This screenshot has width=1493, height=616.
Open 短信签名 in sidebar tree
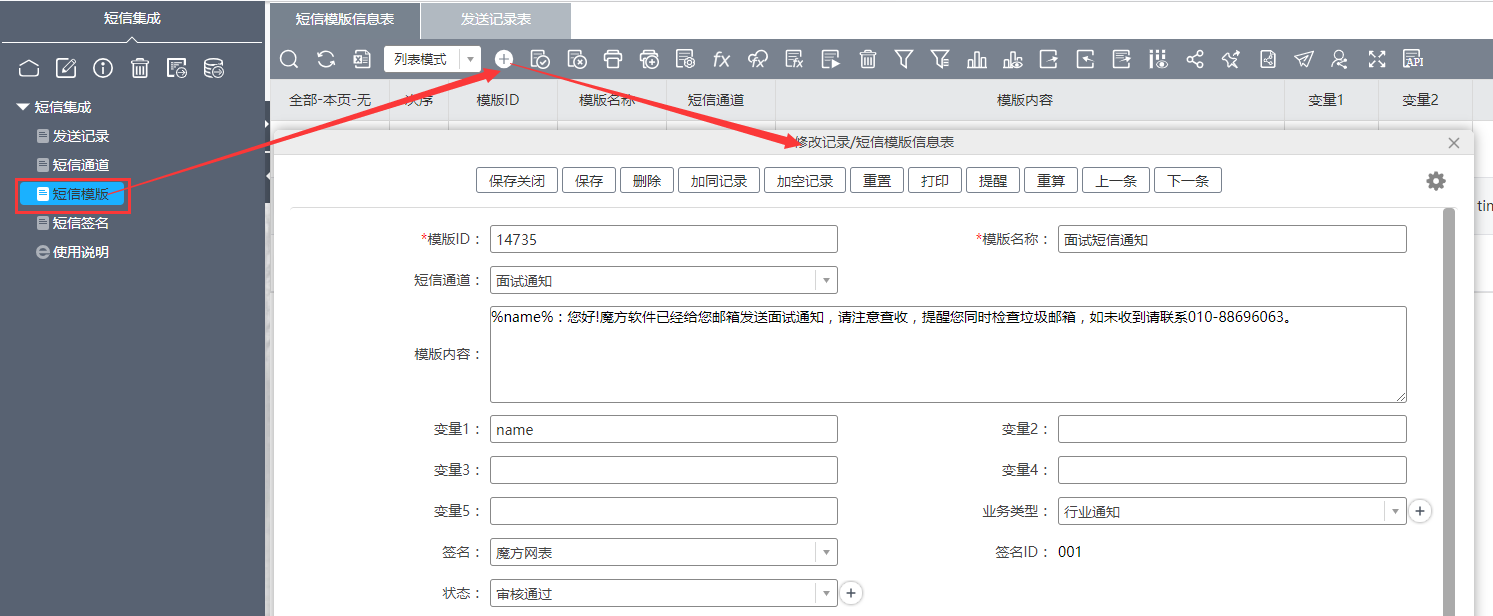(x=81, y=223)
